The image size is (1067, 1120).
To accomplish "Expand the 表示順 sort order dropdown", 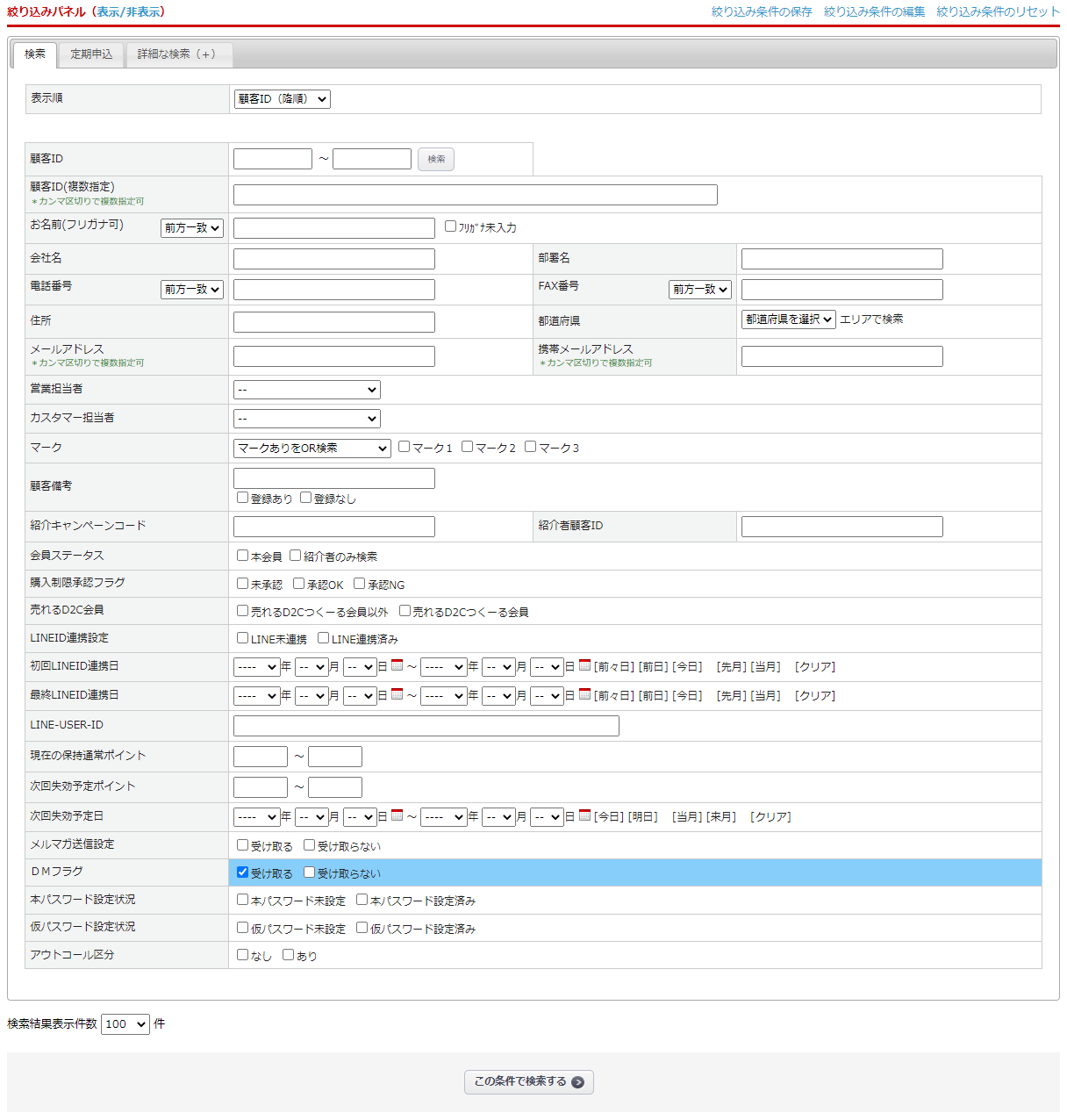I will 282,99.
